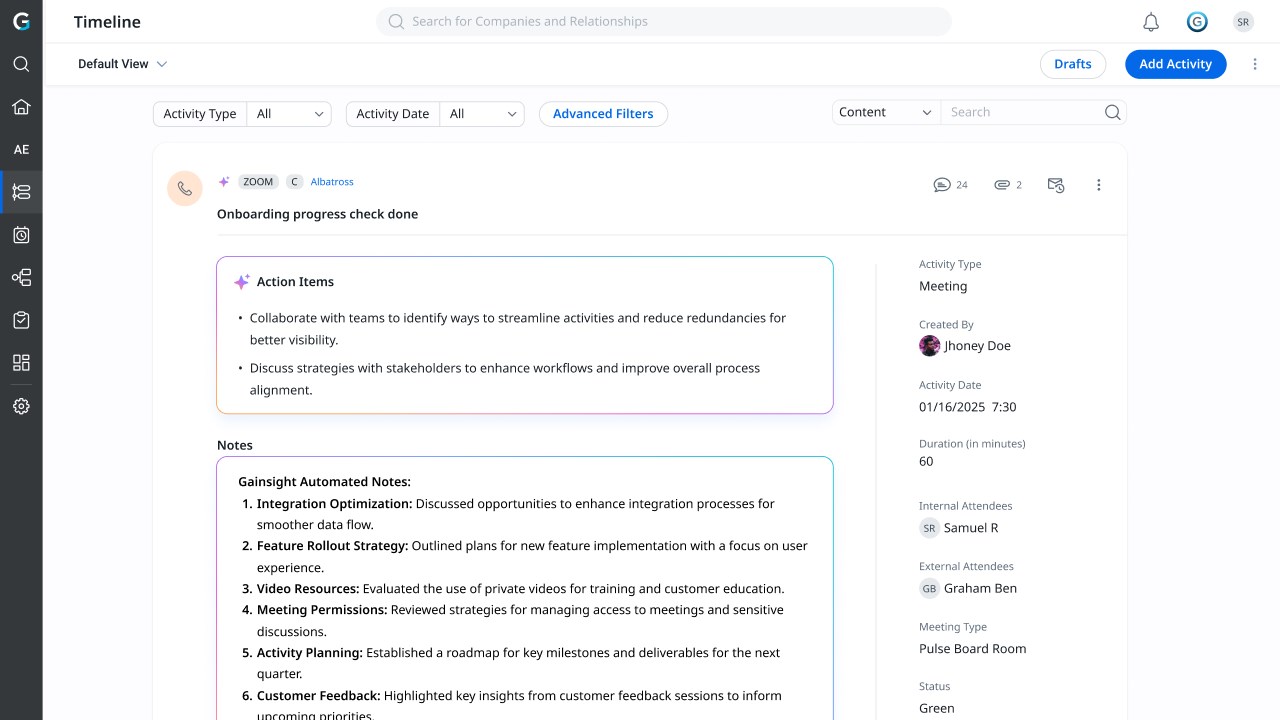Click the phone call icon on the activity
The image size is (1280, 720).
coord(185,188)
